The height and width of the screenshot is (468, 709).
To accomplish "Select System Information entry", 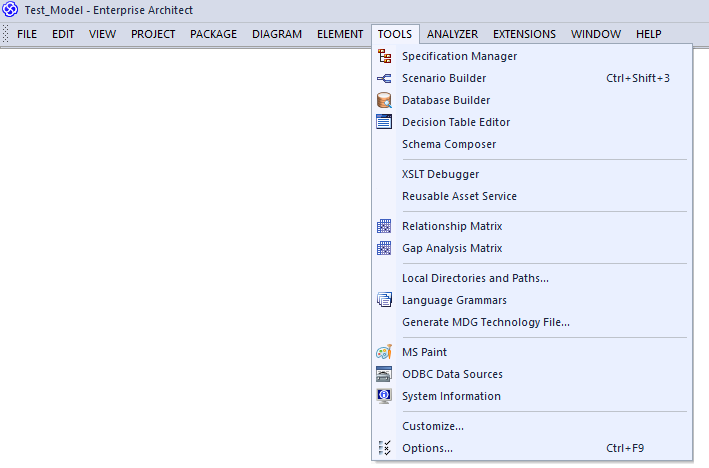I will tap(532, 396).
